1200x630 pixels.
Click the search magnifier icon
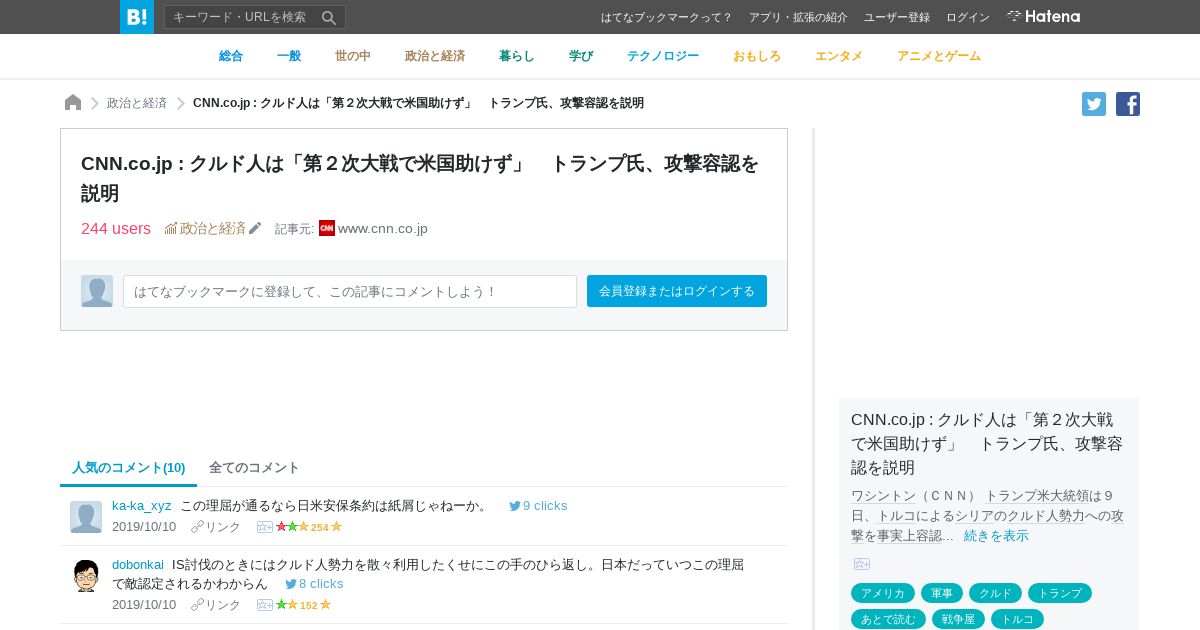click(329, 17)
